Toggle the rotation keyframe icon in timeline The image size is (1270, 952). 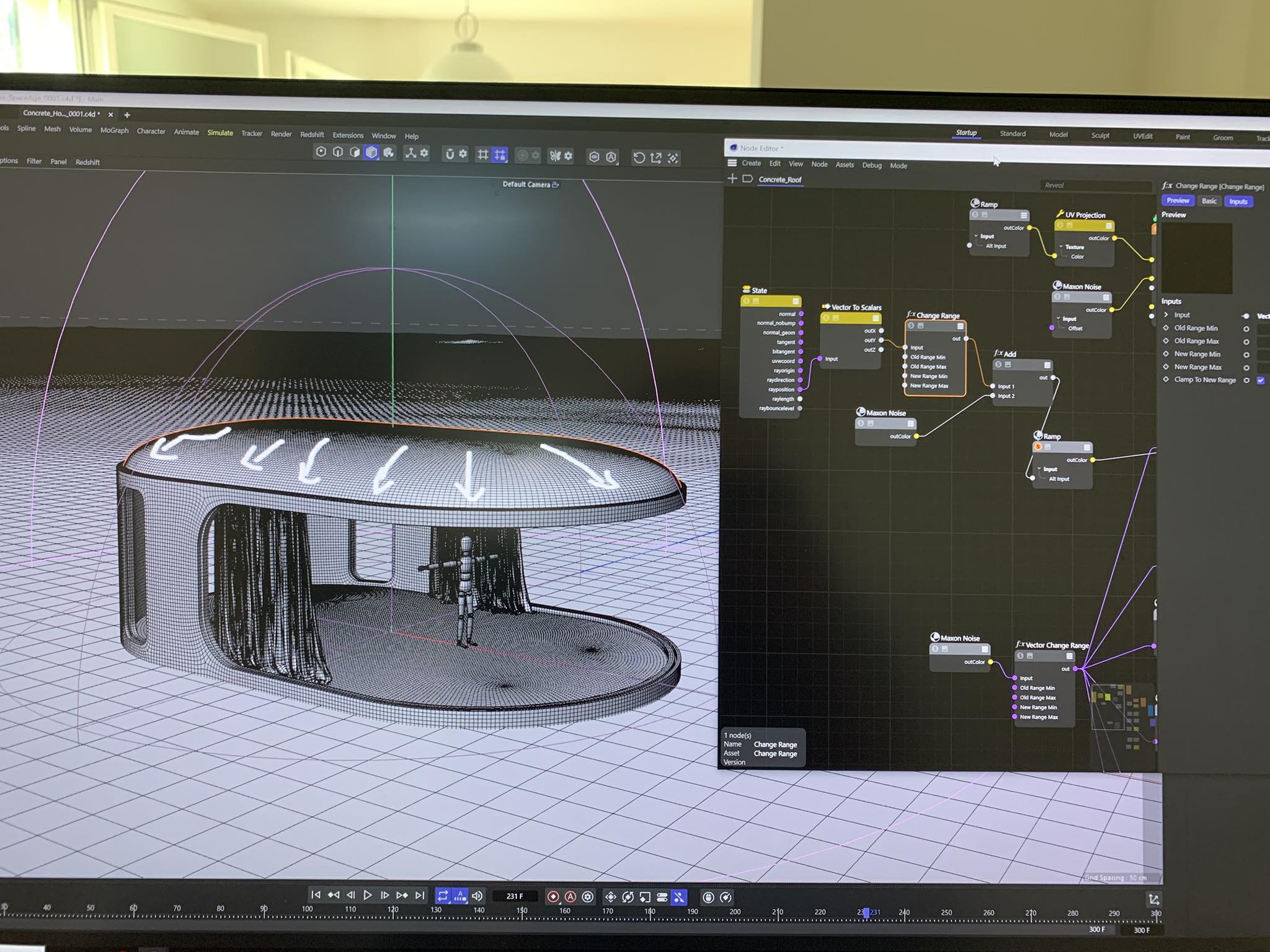tap(628, 897)
